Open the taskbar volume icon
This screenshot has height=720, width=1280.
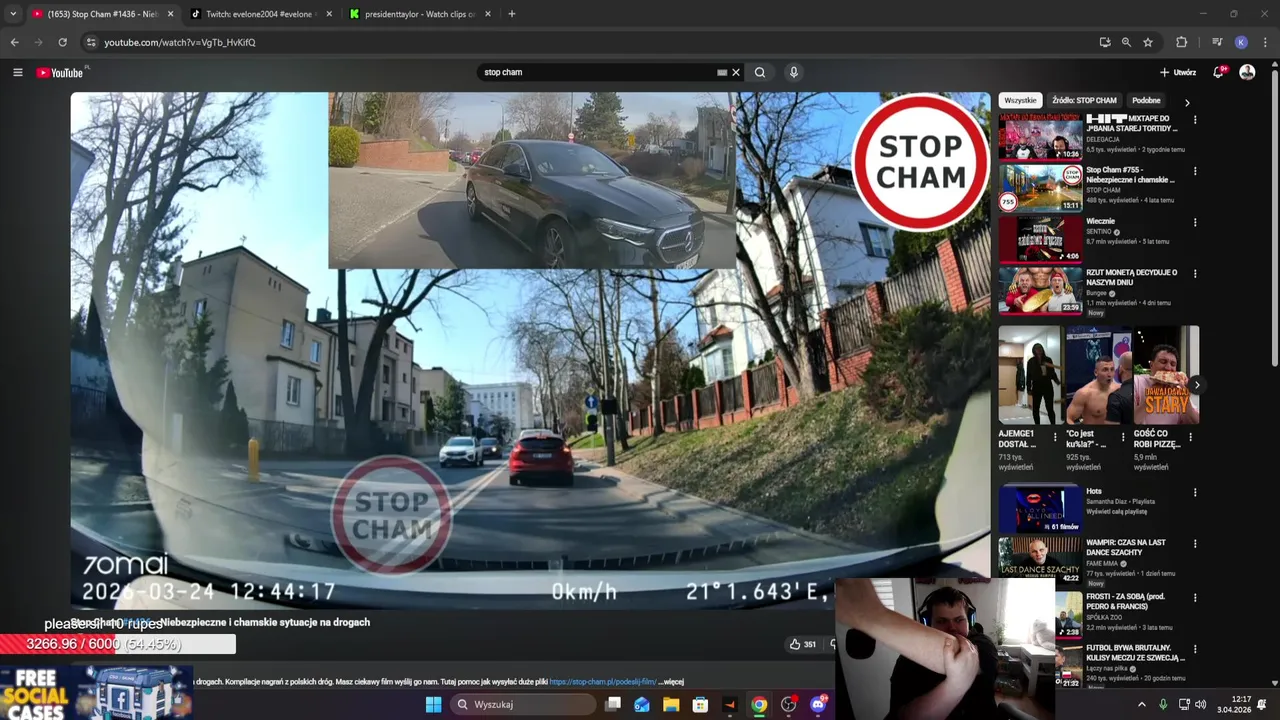[1200, 704]
